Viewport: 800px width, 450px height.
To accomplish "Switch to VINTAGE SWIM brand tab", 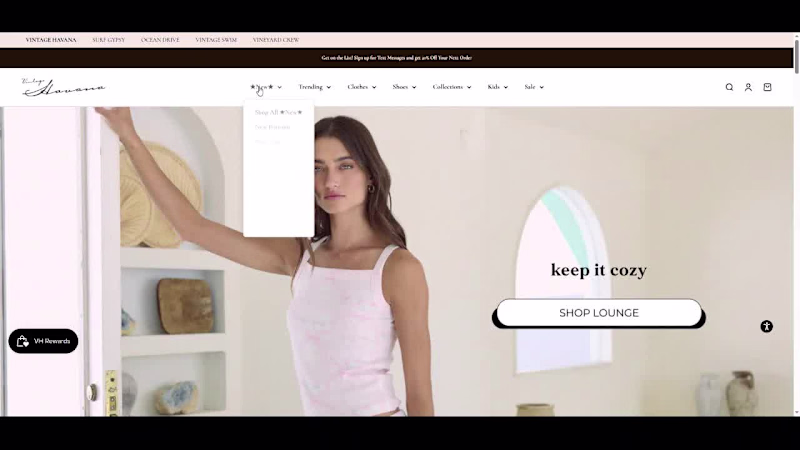I will 216,40.
